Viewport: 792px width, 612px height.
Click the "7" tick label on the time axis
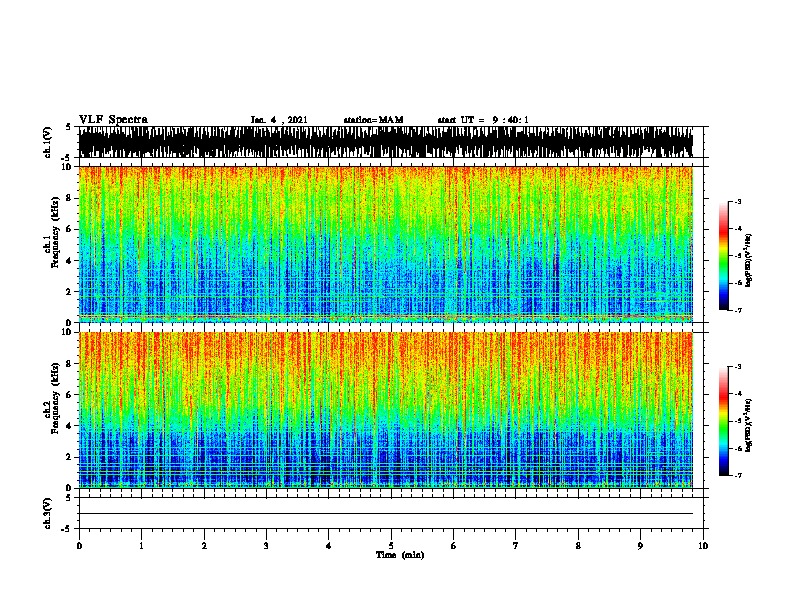coord(516,545)
